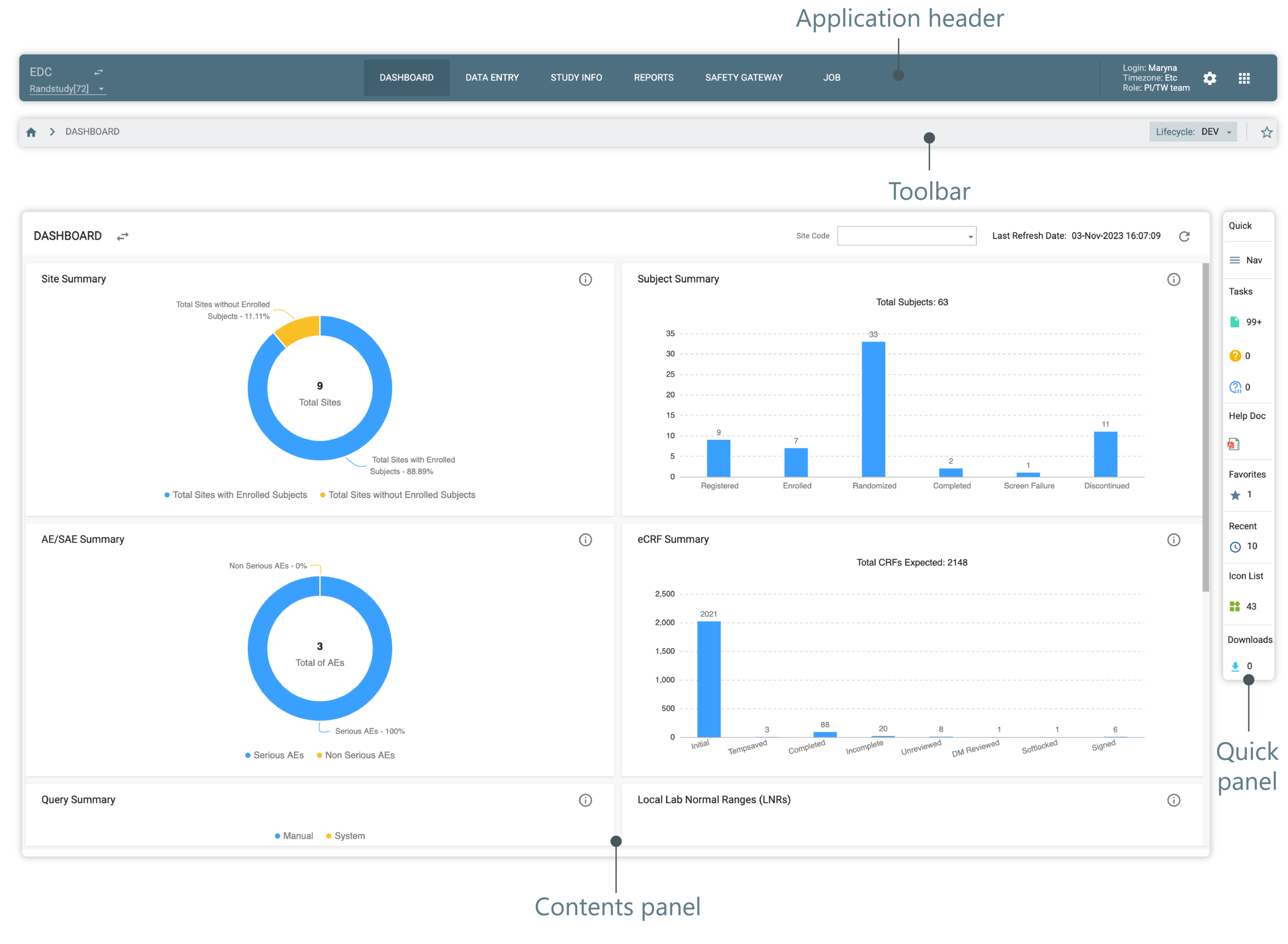This screenshot has width=1288, height=944.
Task: Switch to DATA ENTRY tab
Action: 492,78
